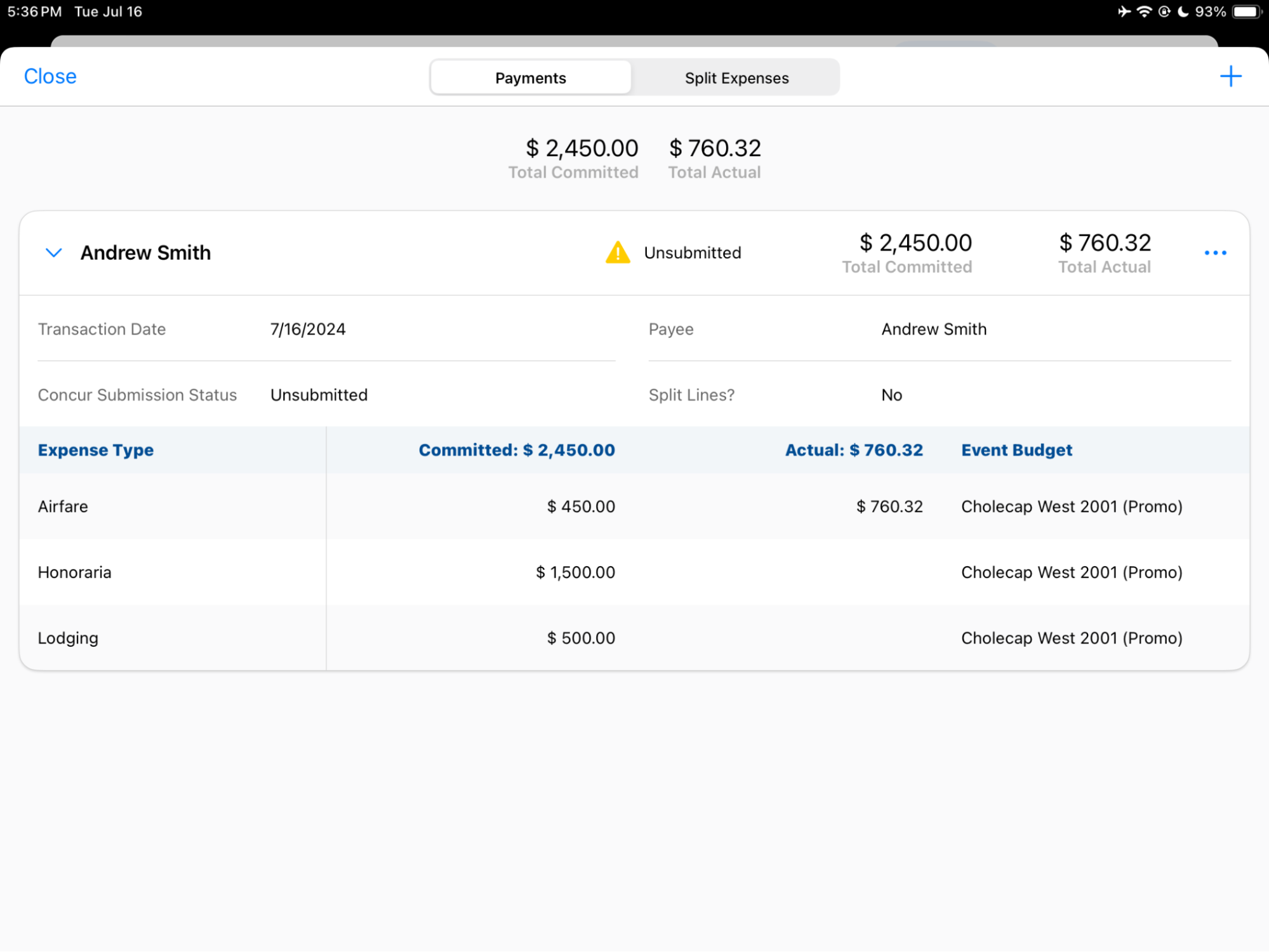Tap the orientation lock status icon
Image resolution: width=1269 pixels, height=952 pixels.
(1164, 11)
